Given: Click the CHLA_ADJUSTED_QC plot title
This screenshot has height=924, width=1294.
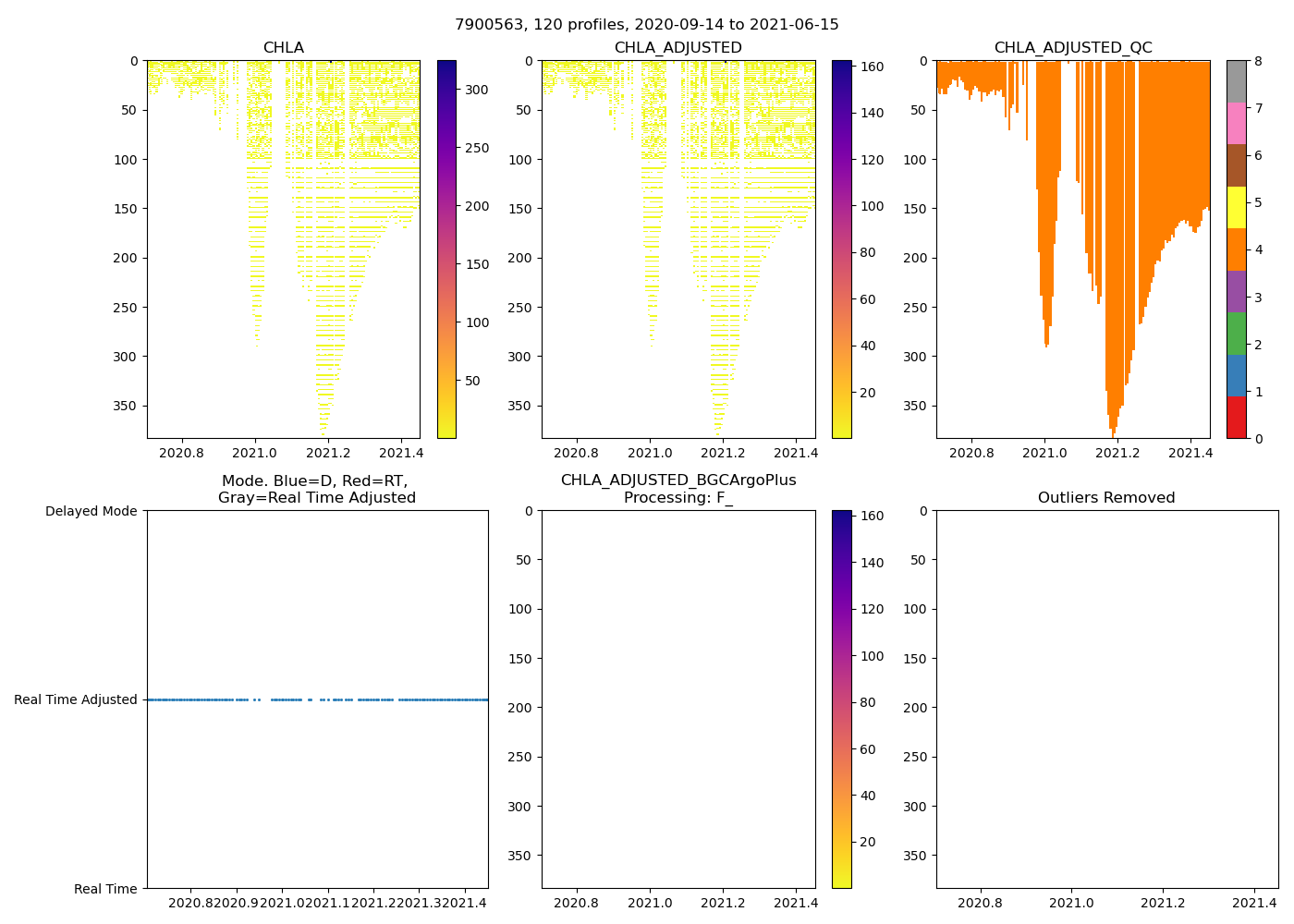Looking at the screenshot, I should pos(1072,48).
